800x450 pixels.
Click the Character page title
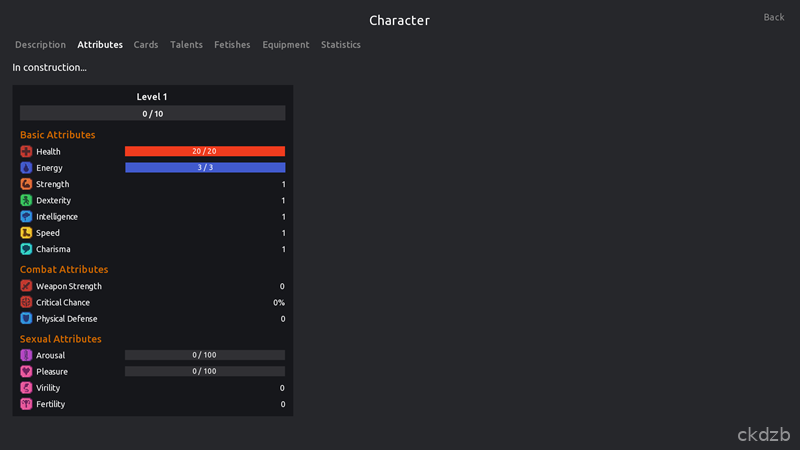pyautogui.click(x=399, y=20)
